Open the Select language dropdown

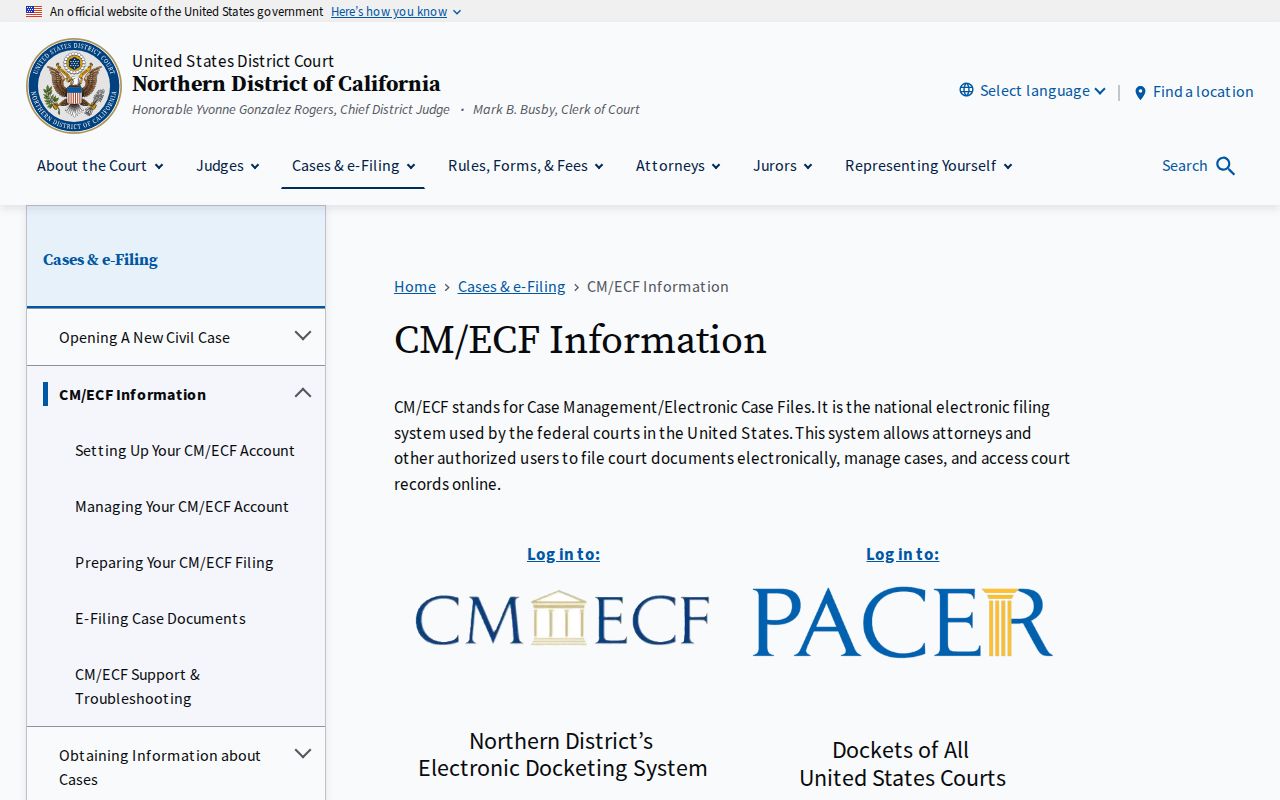point(1033,90)
